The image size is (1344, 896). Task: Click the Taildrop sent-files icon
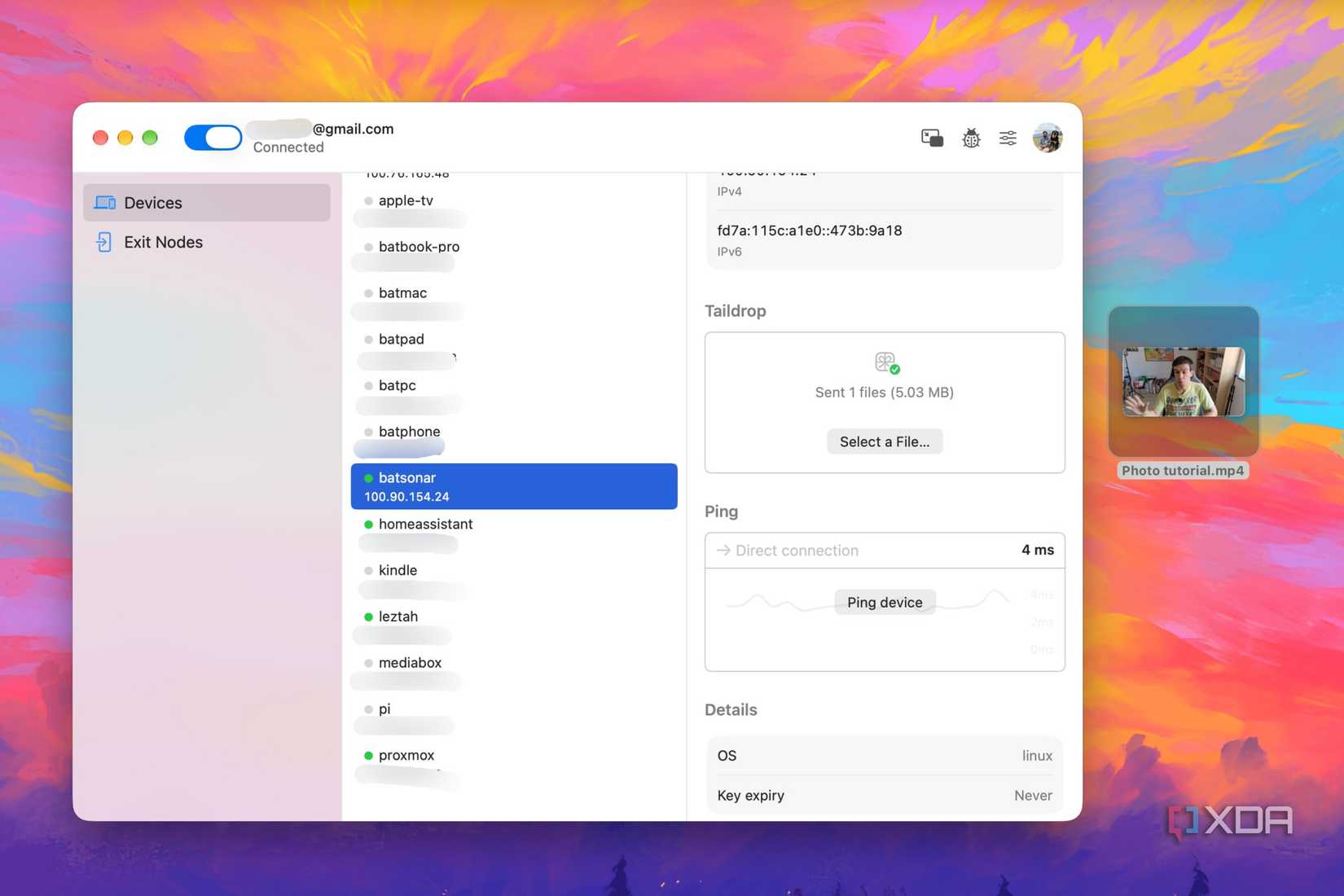coord(886,362)
